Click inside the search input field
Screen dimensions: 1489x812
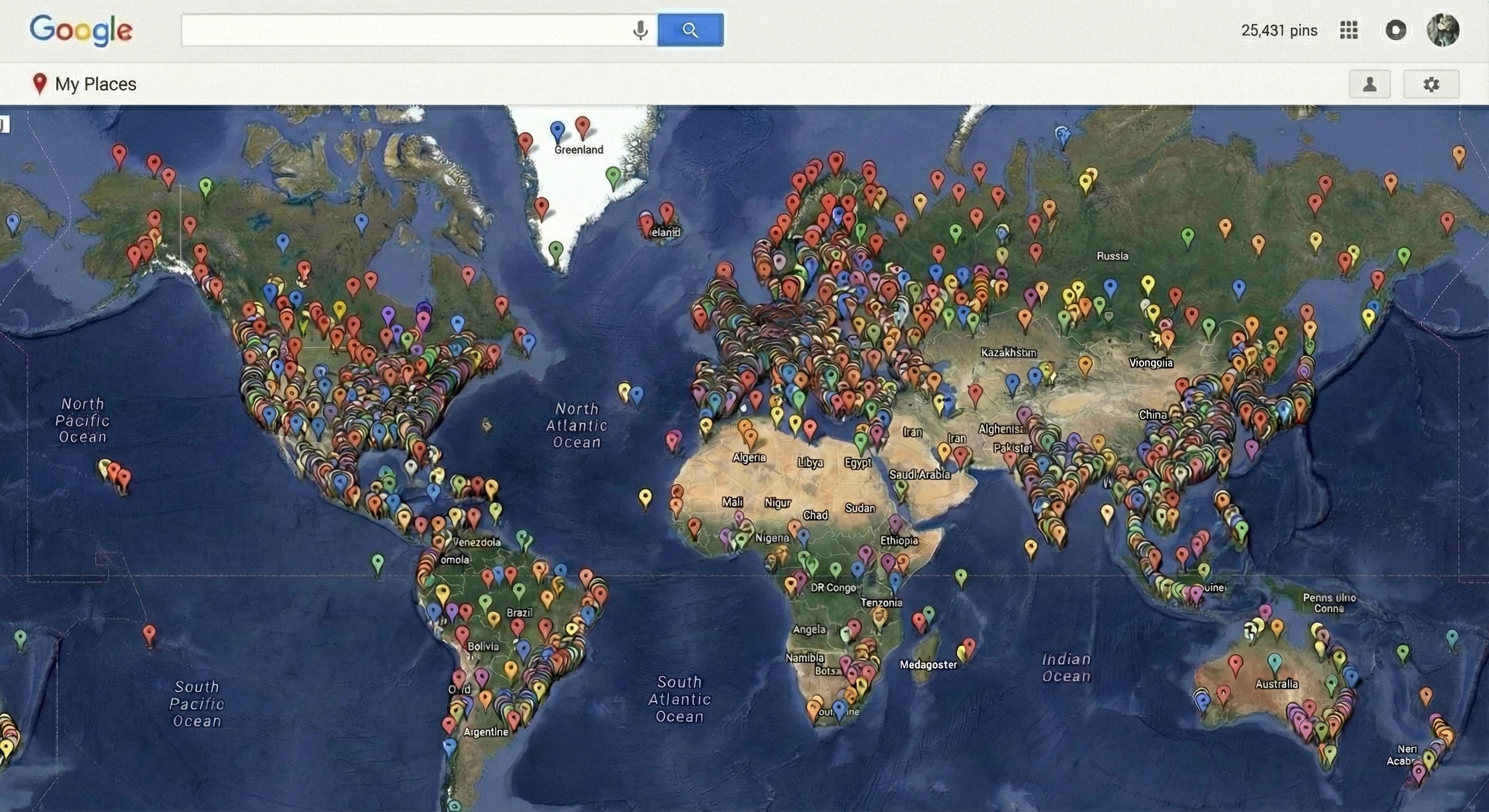[x=405, y=30]
